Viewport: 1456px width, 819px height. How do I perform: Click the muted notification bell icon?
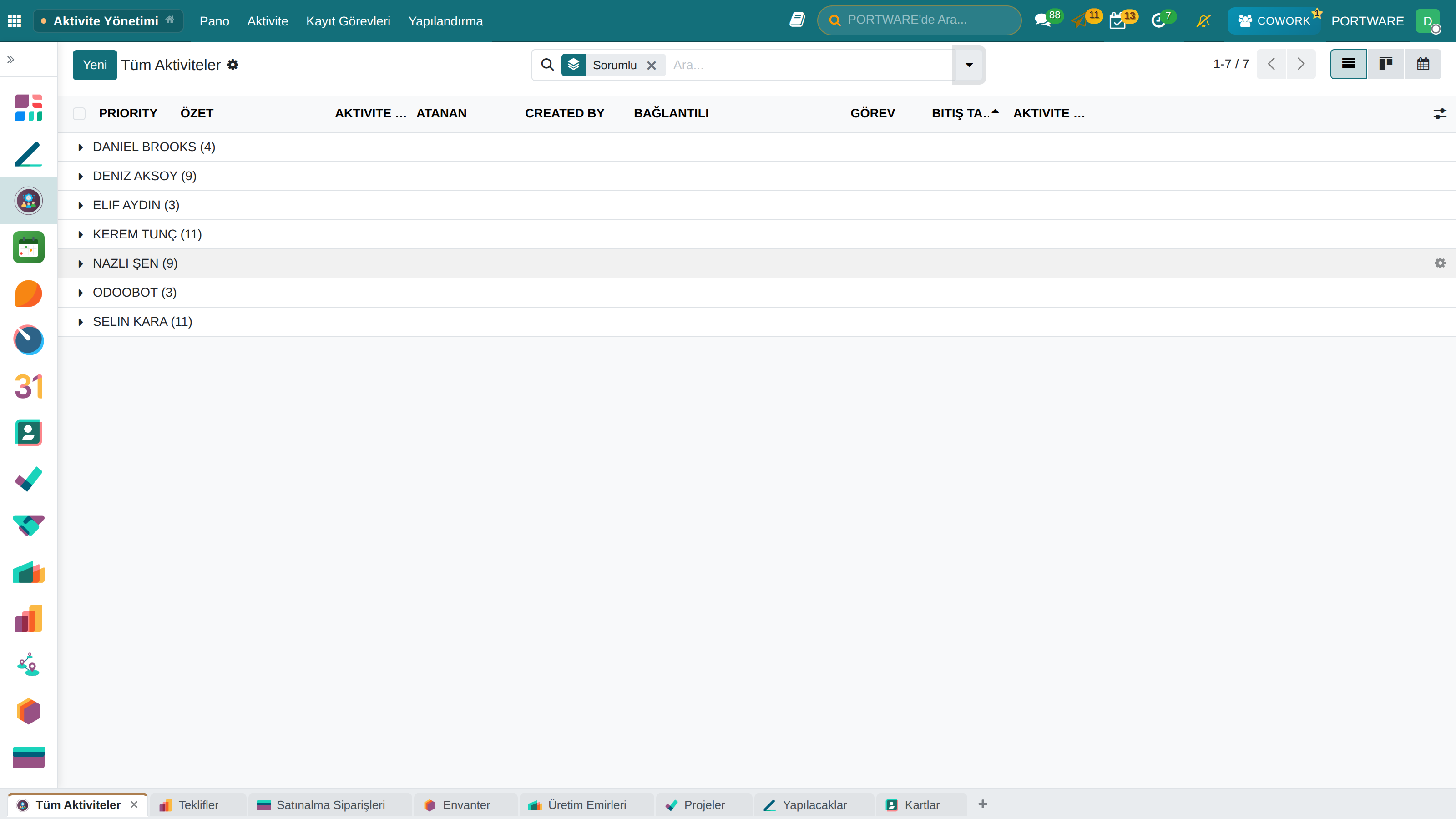tap(1203, 21)
